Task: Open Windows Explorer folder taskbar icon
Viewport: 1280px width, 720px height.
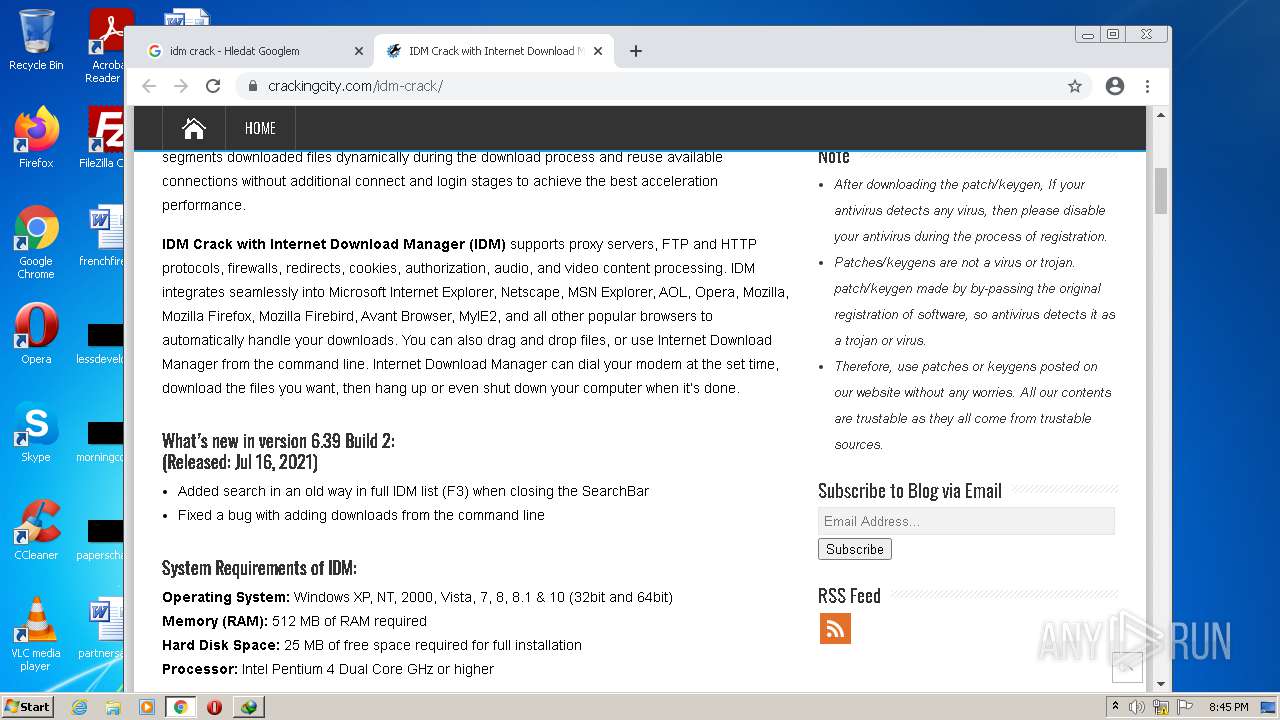Action: (x=113, y=707)
